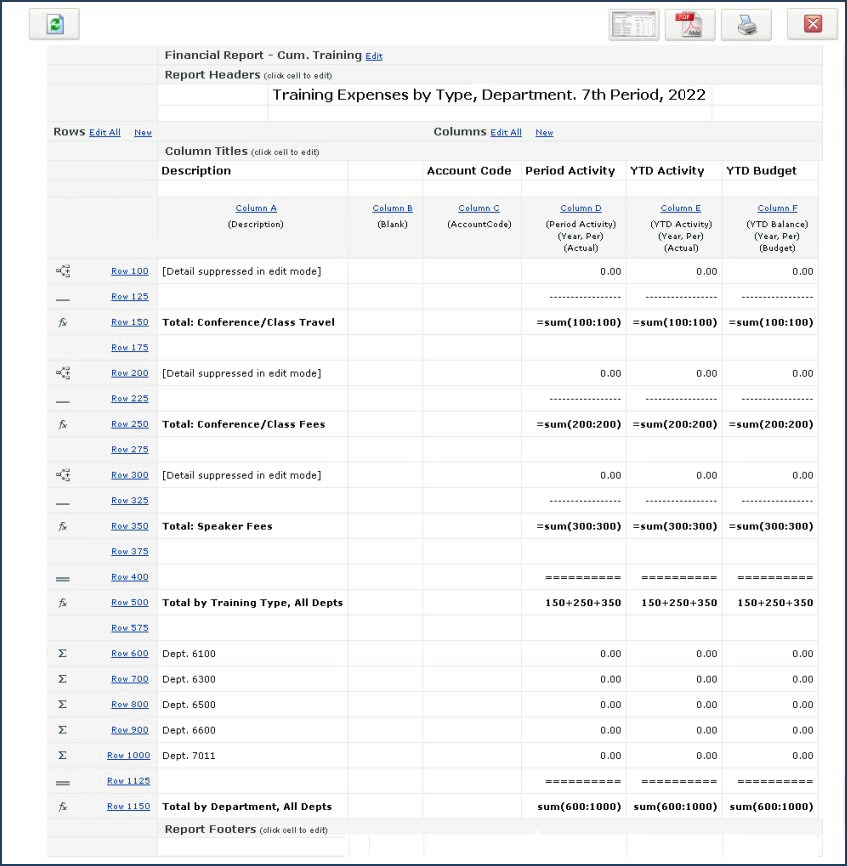Click the fx formula icon beside Row 150
The width and height of the screenshot is (847, 866).
click(63, 322)
